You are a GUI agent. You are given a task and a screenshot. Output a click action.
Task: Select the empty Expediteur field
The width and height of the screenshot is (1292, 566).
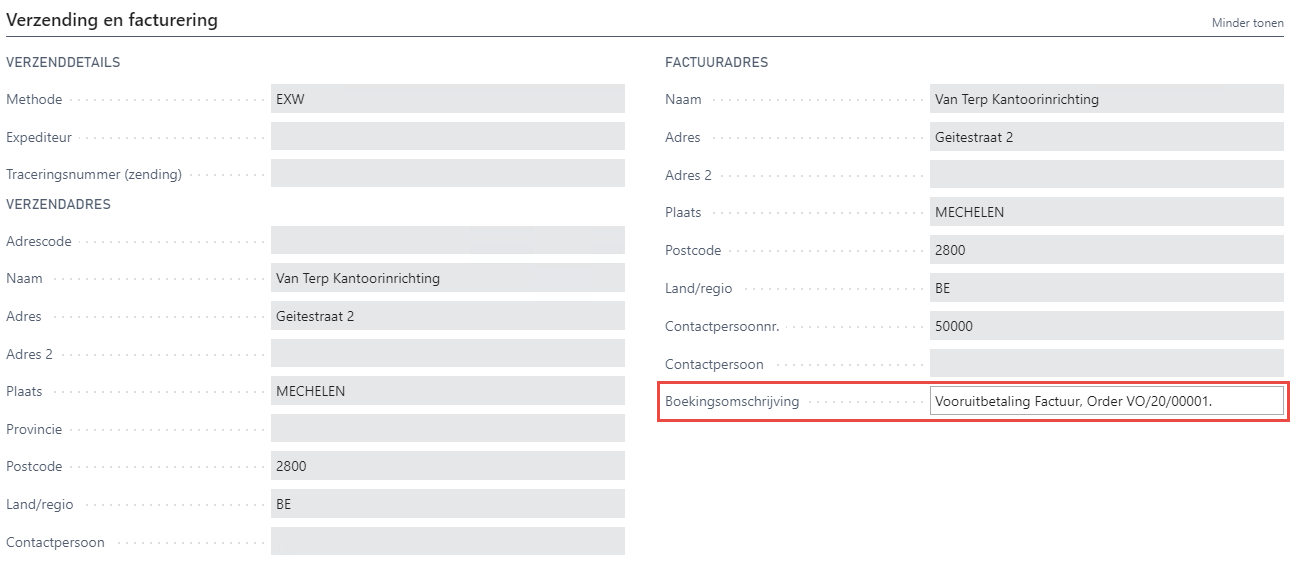[447, 137]
